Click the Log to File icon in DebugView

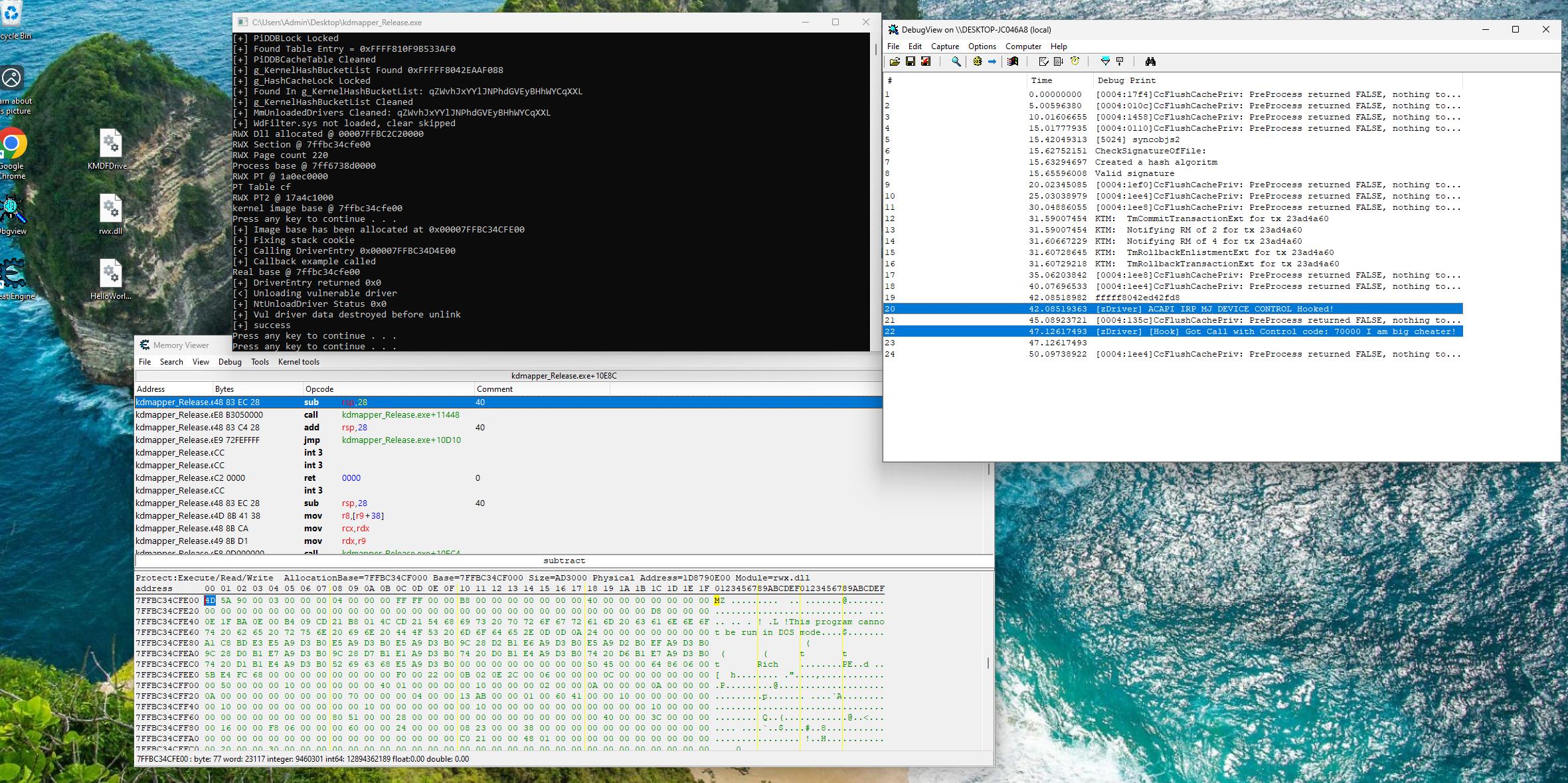(926, 62)
